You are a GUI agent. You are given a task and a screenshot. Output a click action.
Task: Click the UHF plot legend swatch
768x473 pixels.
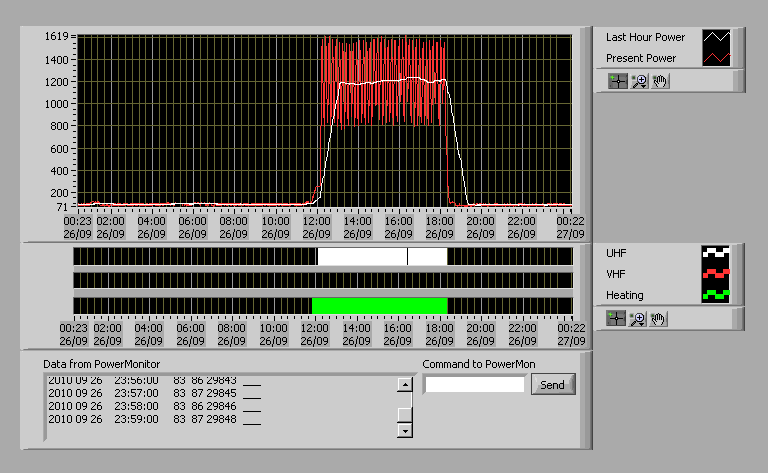[x=717, y=253]
